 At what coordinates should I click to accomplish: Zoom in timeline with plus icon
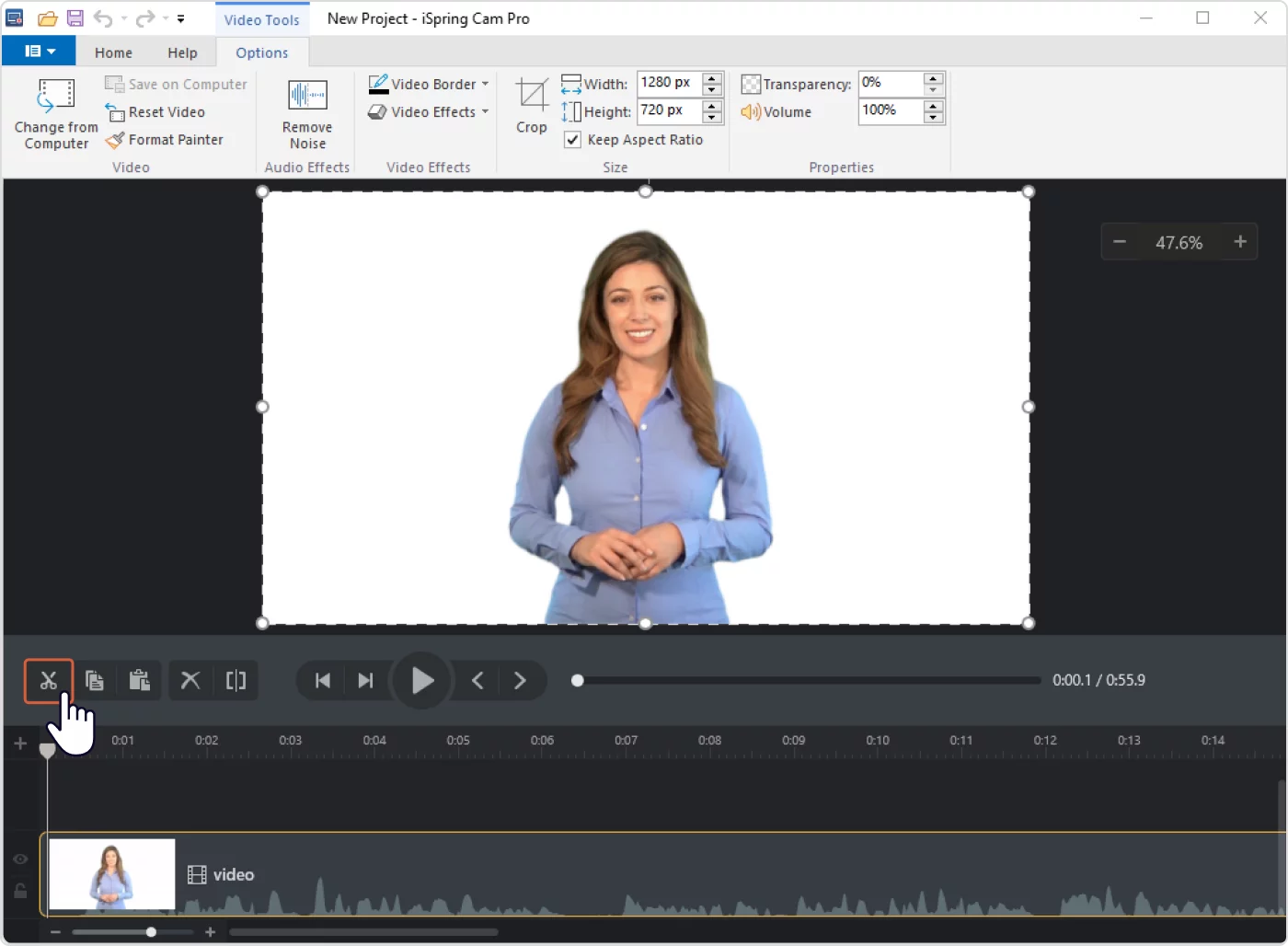coord(210,932)
